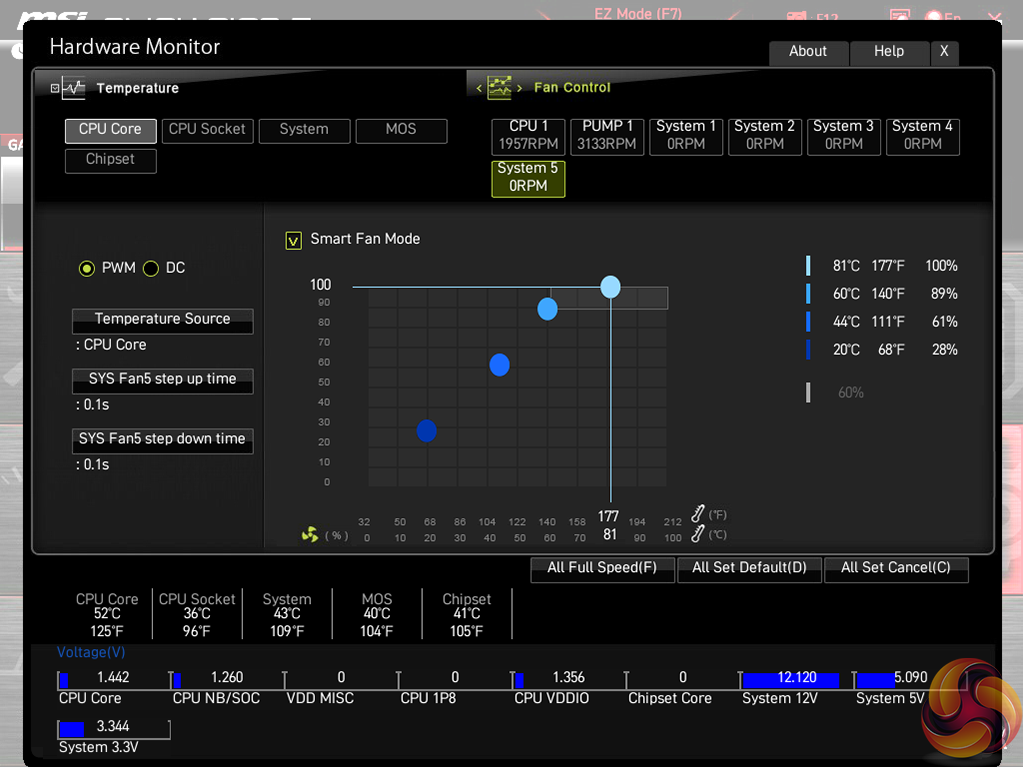The image size is (1023, 767).
Task: Click the Celsius thermometer icon
Action: click(x=698, y=535)
